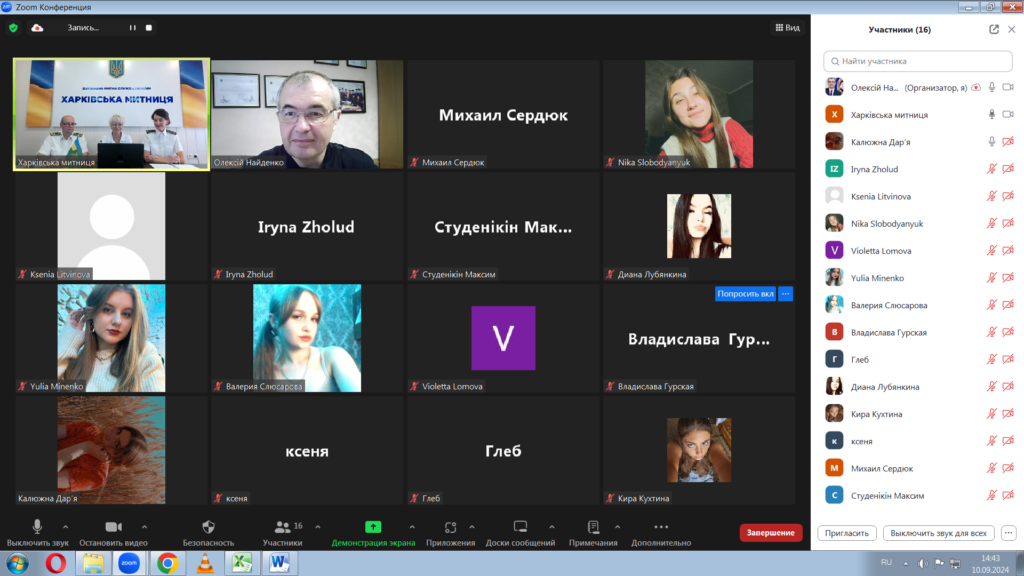Toggle the Участники panel button

(x=283, y=532)
